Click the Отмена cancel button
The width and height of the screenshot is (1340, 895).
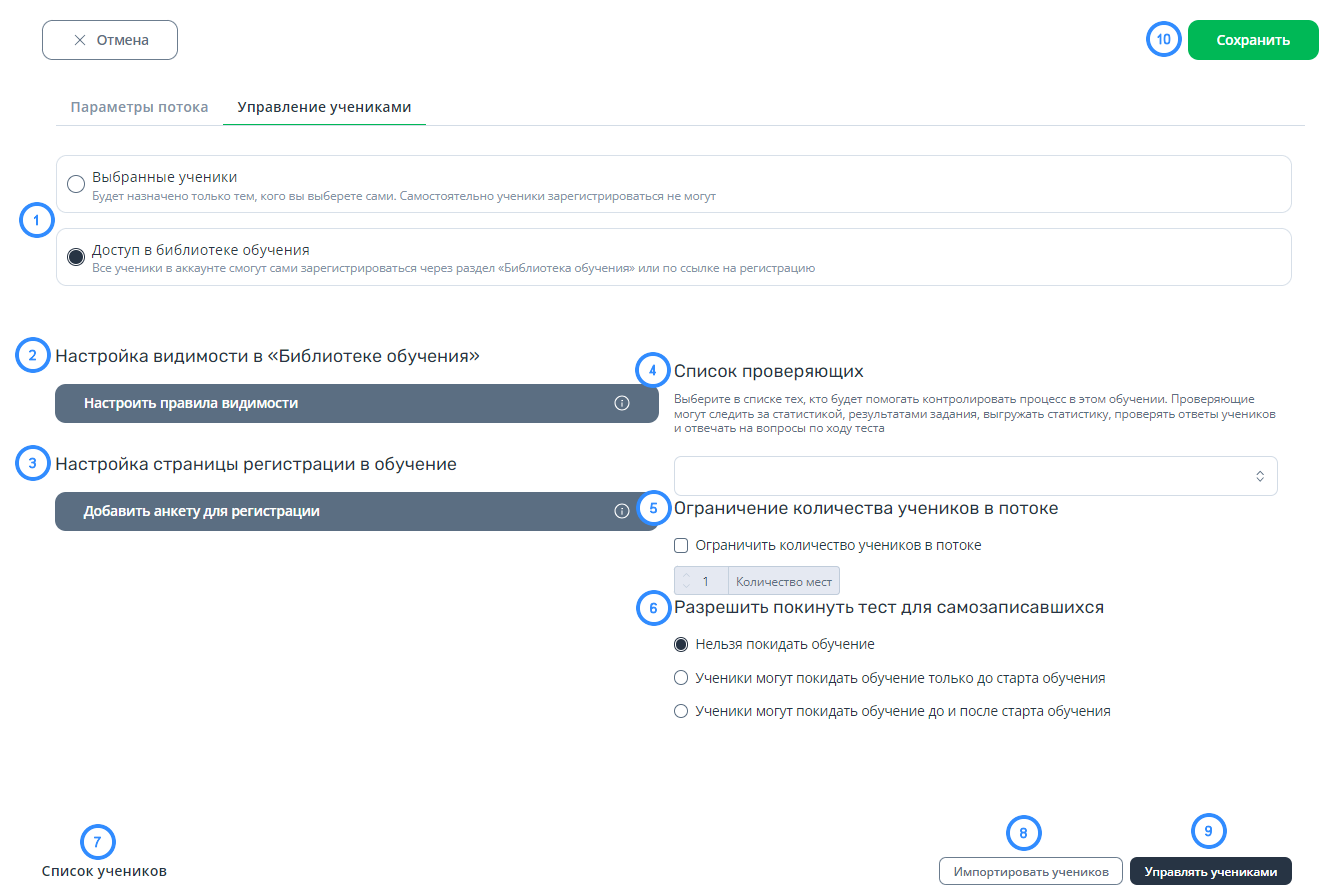(110, 40)
